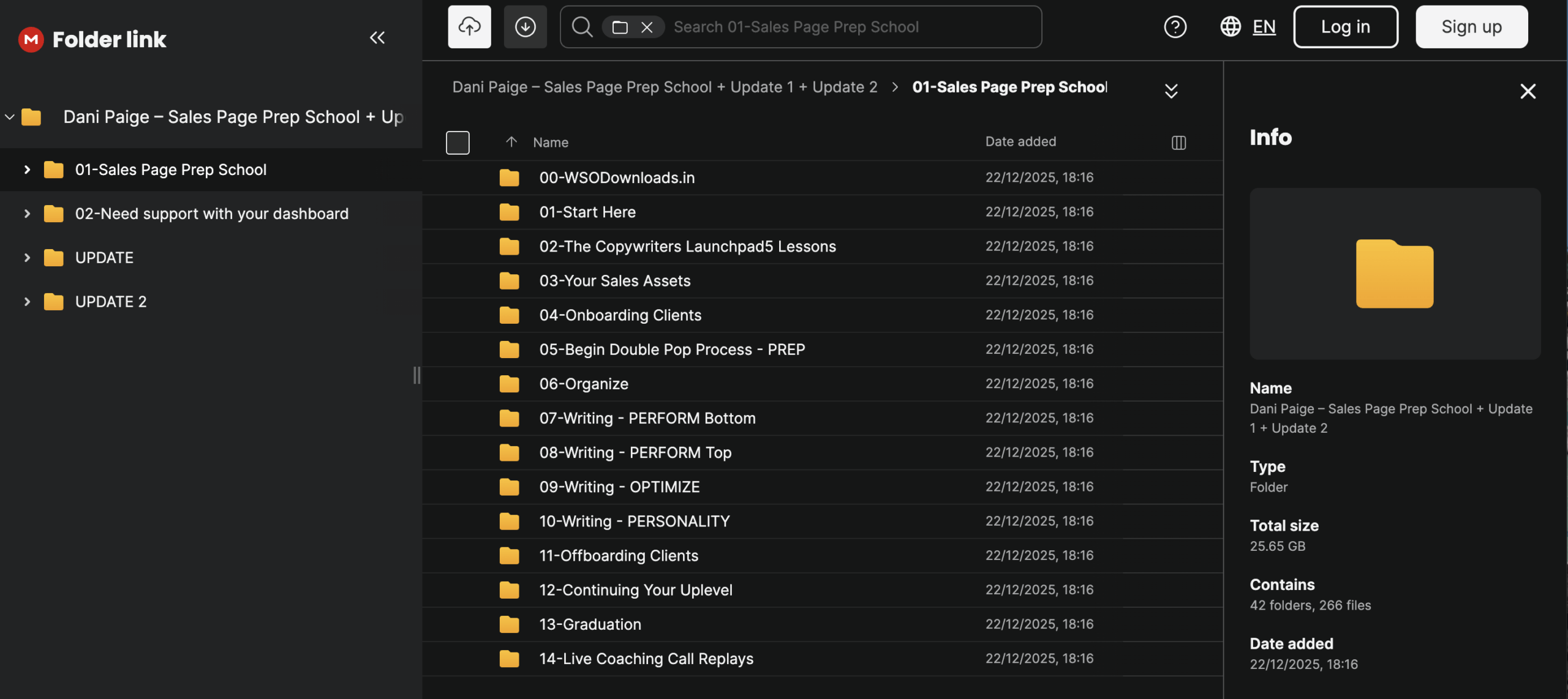
Task: Click the Sign up button
Action: (1471, 27)
